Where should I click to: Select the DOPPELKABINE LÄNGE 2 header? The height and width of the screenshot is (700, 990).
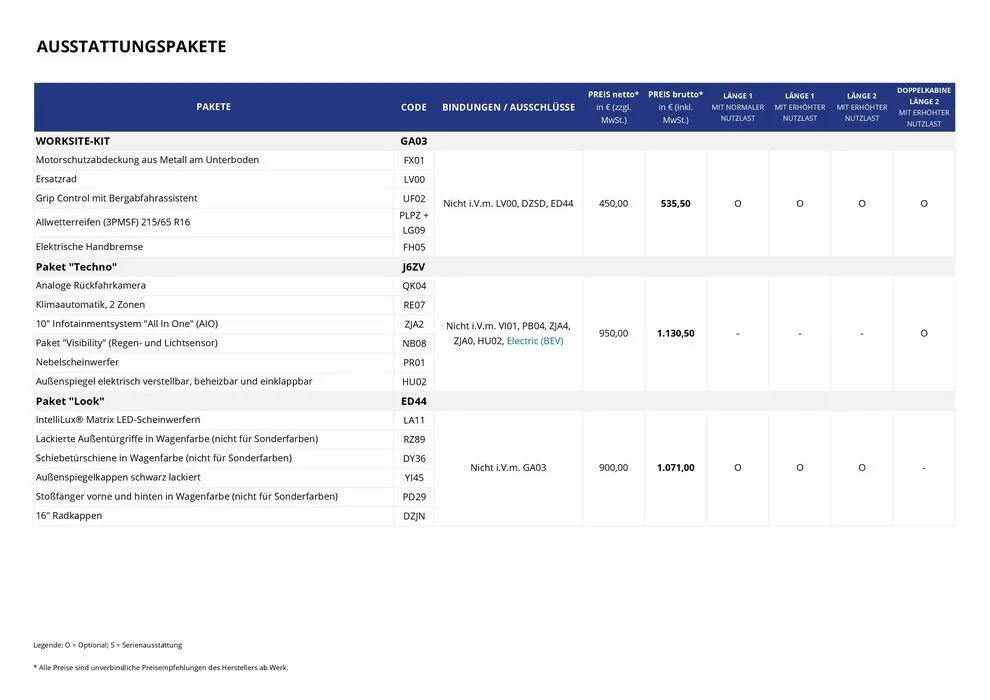[x=923, y=106]
